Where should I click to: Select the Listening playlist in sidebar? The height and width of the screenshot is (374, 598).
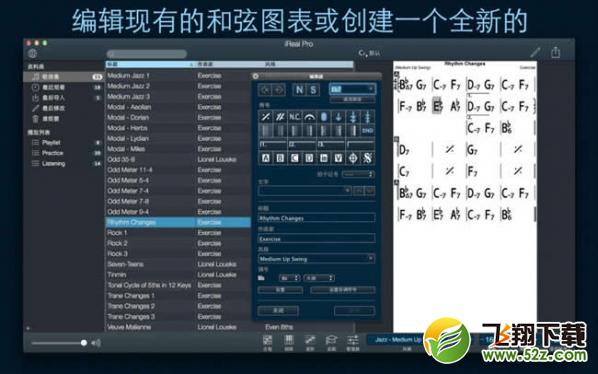pyautogui.click(x=53, y=164)
